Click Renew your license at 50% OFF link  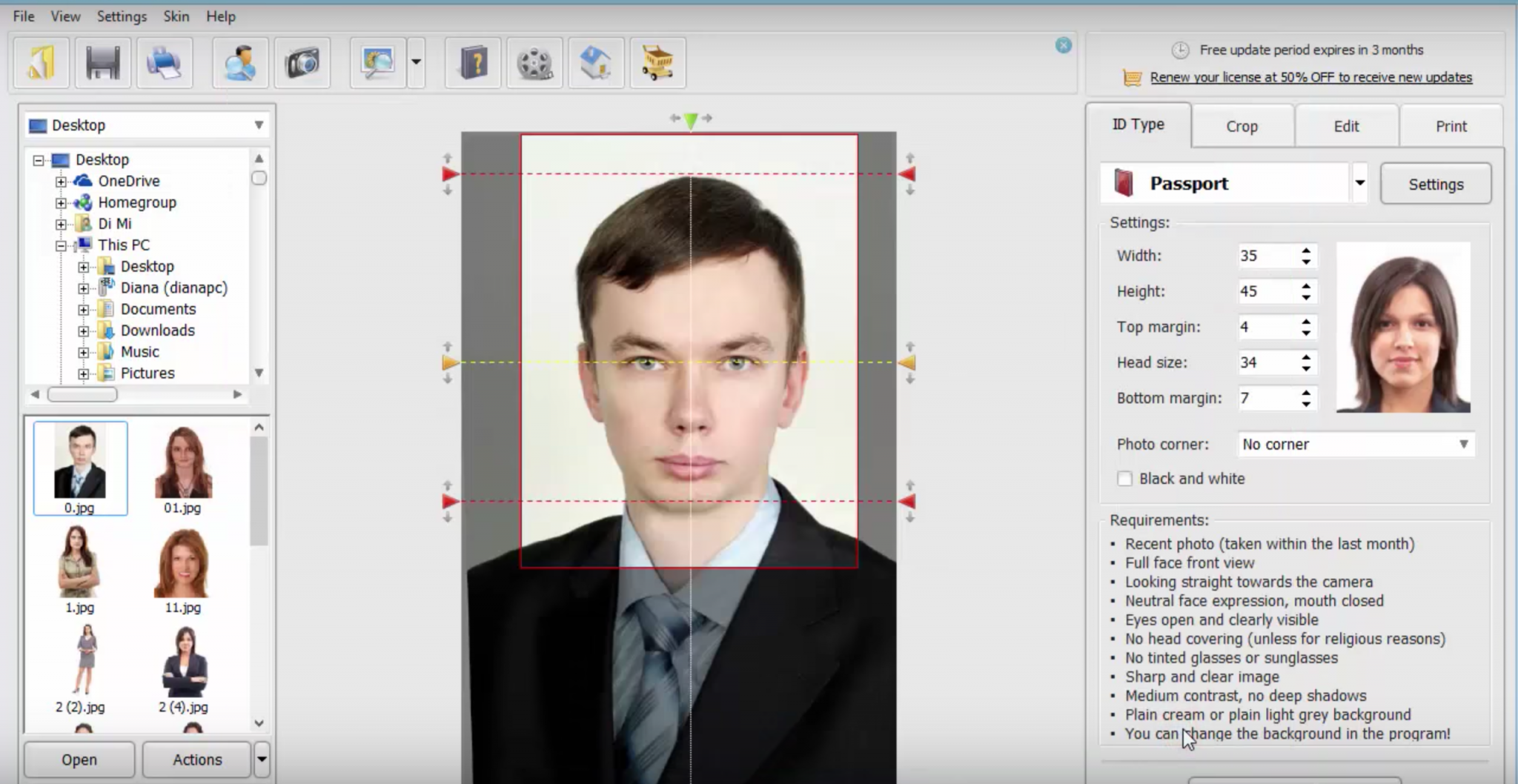[x=1310, y=77]
